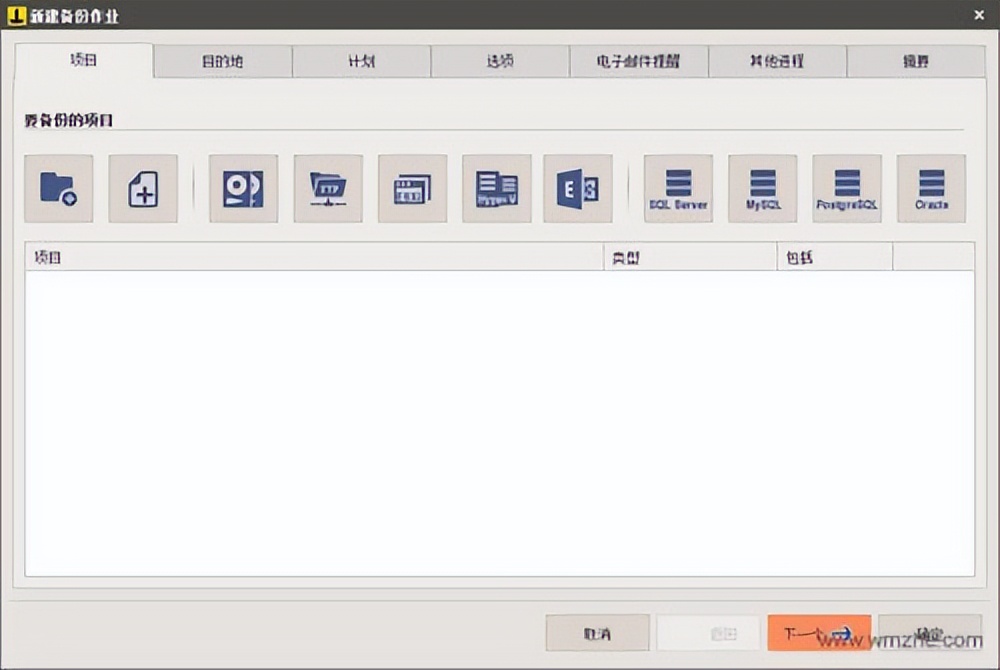The image size is (1000, 670).
Task: Switch to the 计划 tab
Action: [362, 61]
